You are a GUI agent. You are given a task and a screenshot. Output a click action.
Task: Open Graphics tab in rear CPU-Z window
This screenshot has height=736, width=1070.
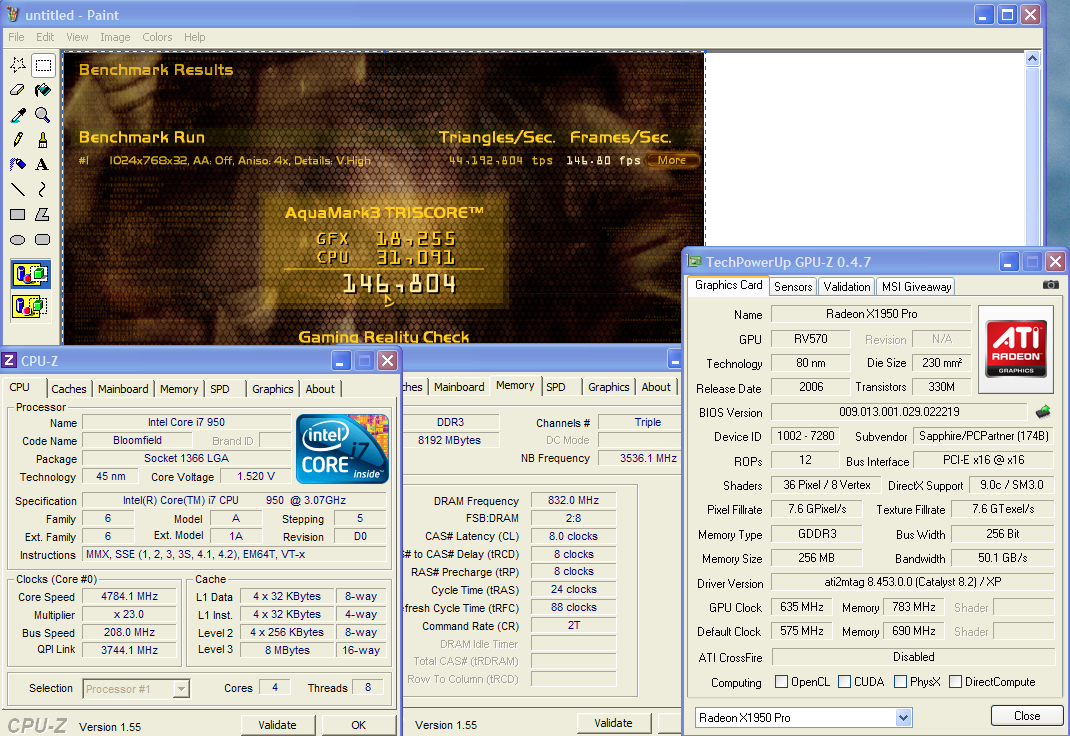(x=609, y=387)
